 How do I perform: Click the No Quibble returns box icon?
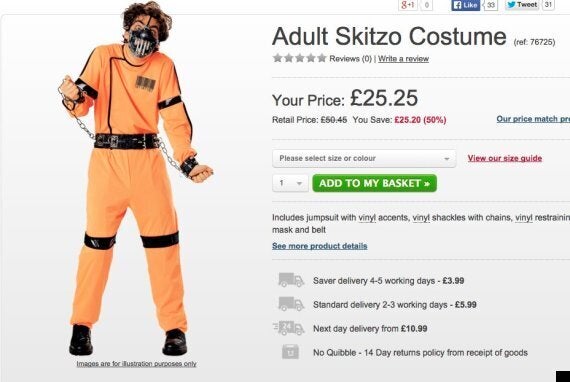coord(290,352)
